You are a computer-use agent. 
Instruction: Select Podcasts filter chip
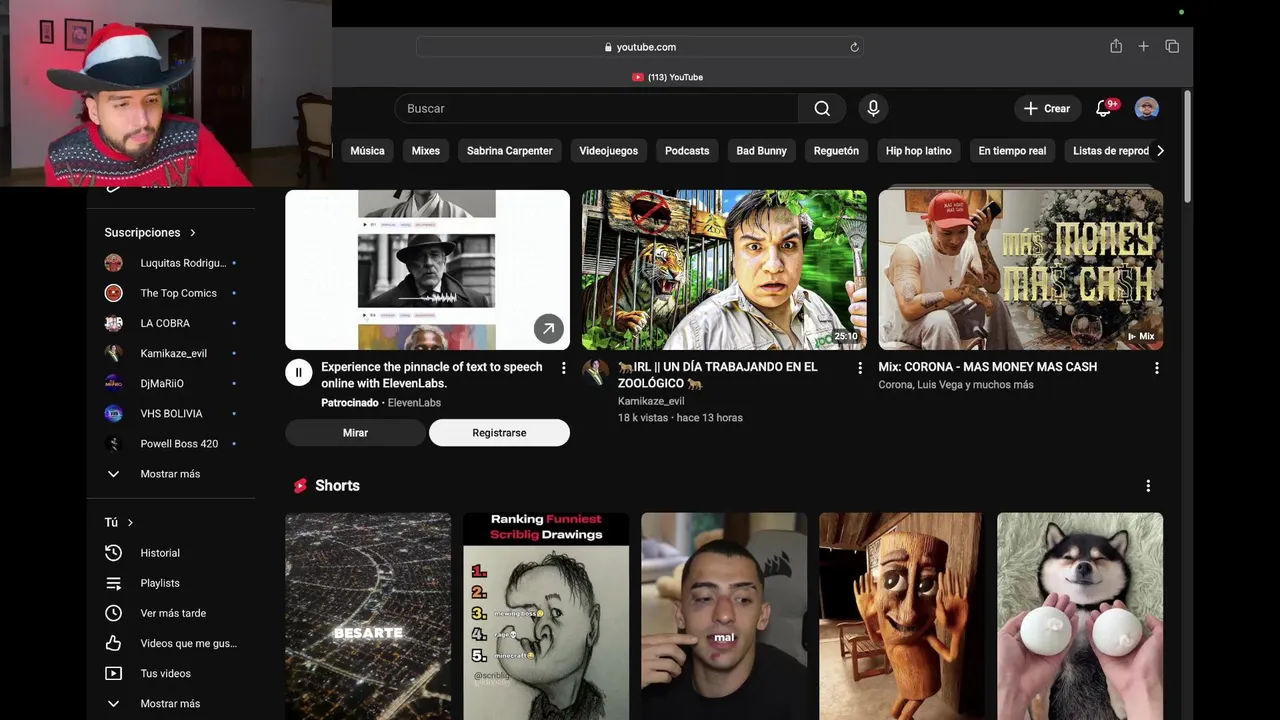point(687,151)
